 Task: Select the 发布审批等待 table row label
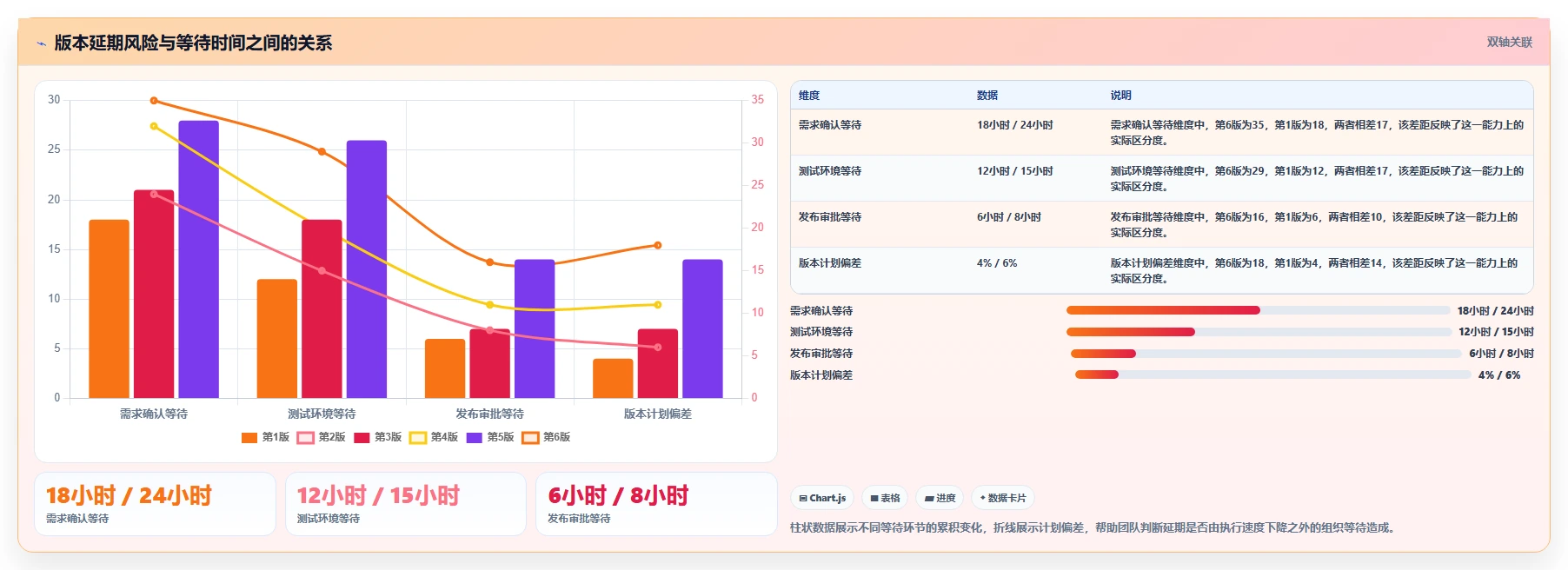(830, 217)
